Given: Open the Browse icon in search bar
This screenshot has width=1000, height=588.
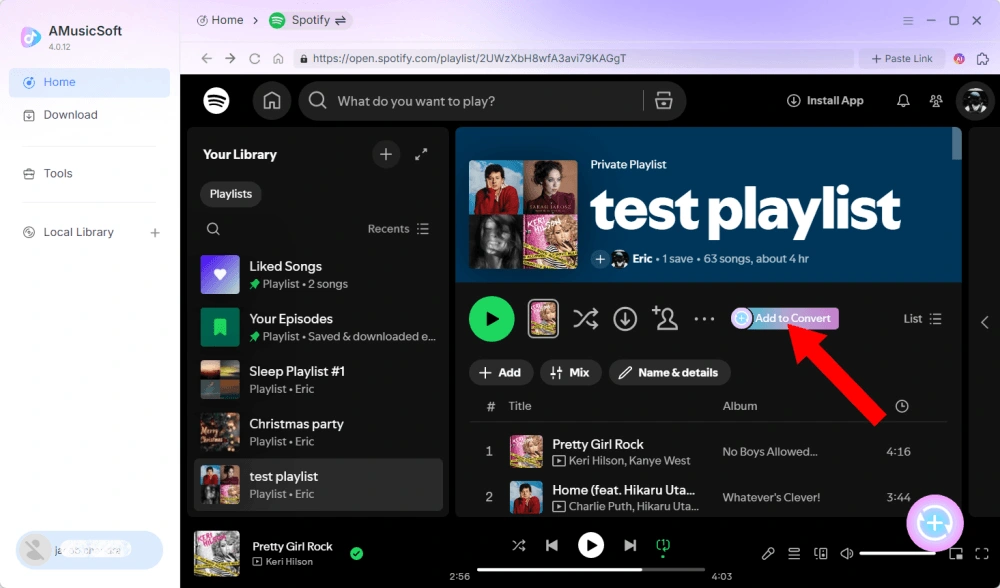Looking at the screenshot, I should point(663,101).
